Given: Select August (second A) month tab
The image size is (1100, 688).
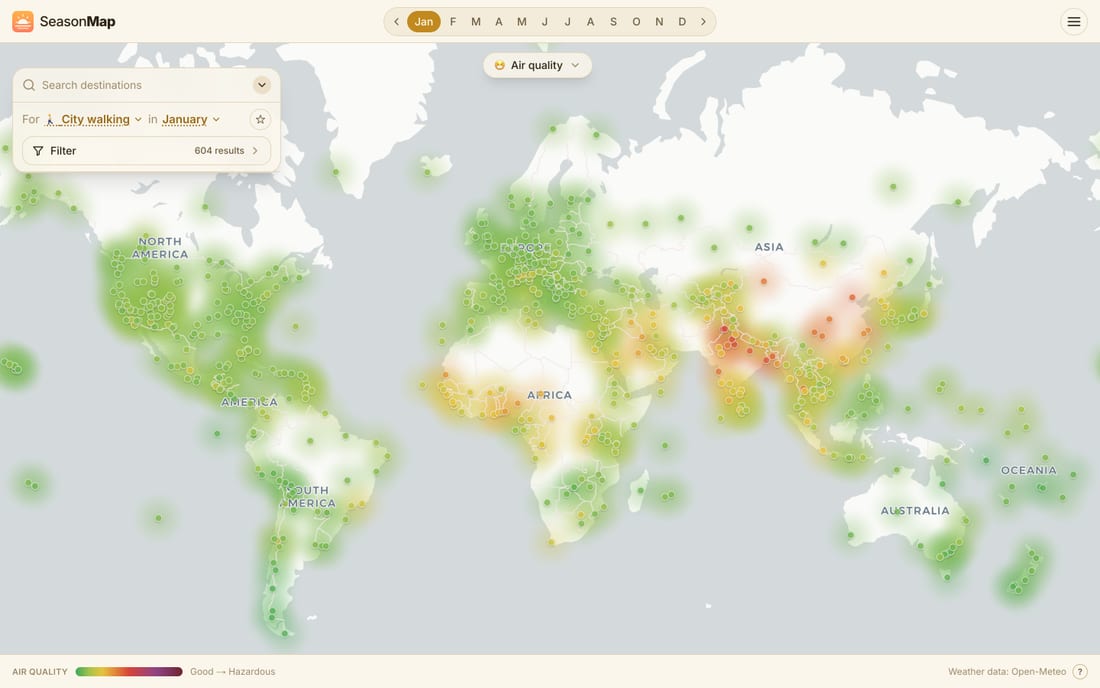Looking at the screenshot, I should coord(591,22).
